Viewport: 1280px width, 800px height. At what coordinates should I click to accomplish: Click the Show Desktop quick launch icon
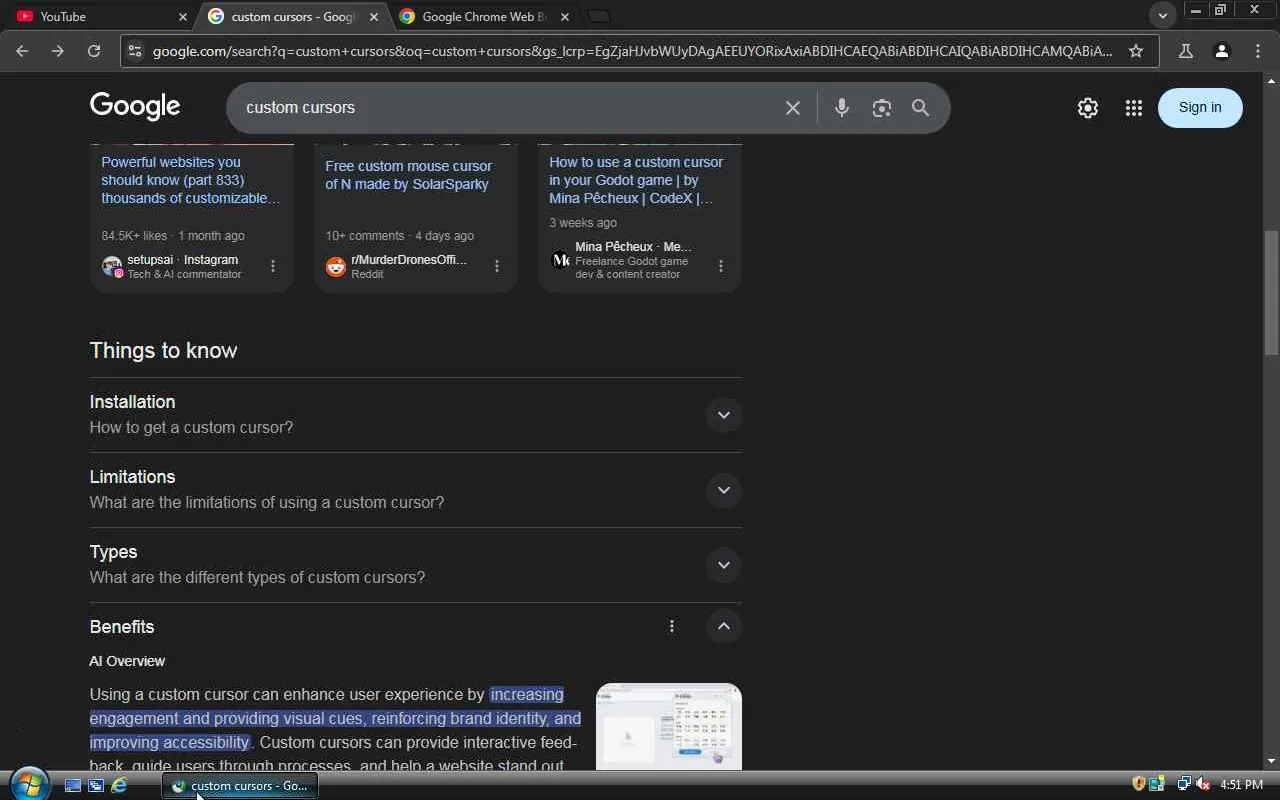click(x=73, y=786)
